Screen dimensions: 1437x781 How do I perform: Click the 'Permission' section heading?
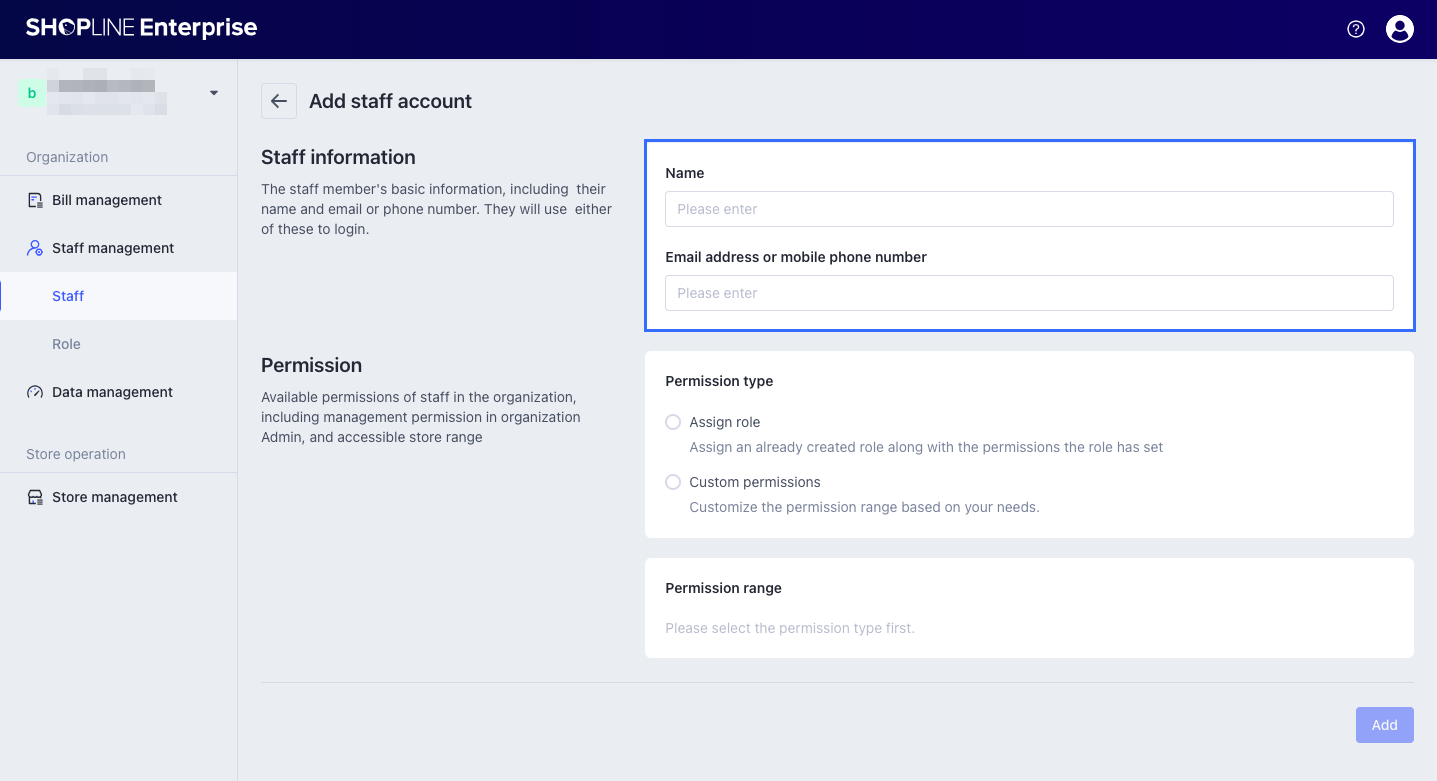pos(311,365)
